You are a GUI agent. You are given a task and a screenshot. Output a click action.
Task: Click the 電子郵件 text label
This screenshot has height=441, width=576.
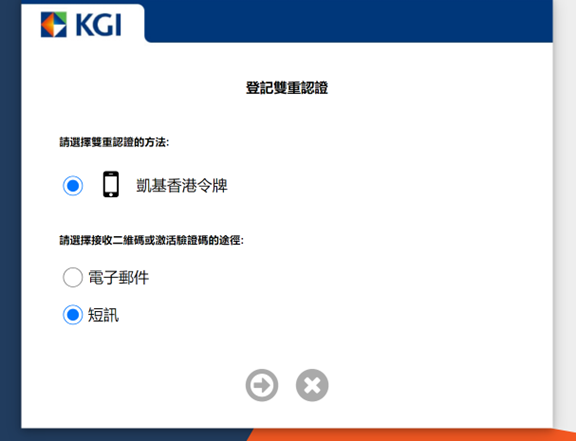click(118, 277)
